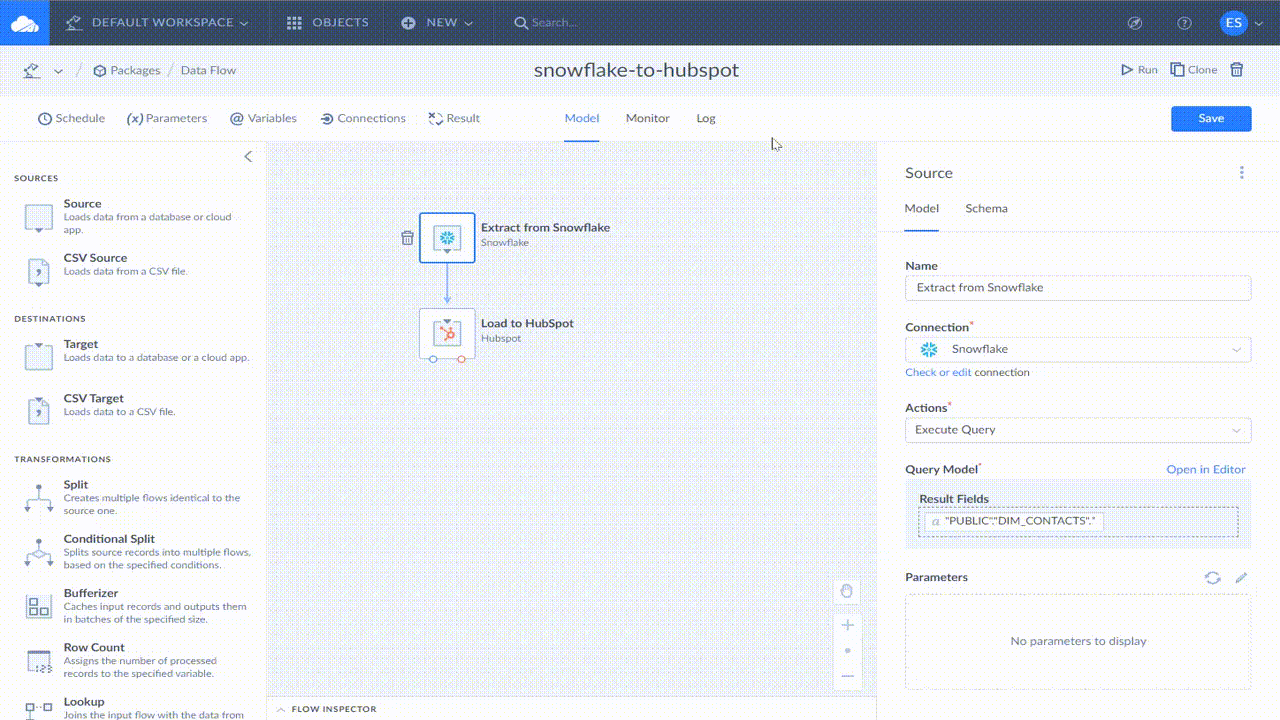Screen dimensions: 1280x720
Task: Select the pan hand tool on the canvas
Action: coord(846,591)
